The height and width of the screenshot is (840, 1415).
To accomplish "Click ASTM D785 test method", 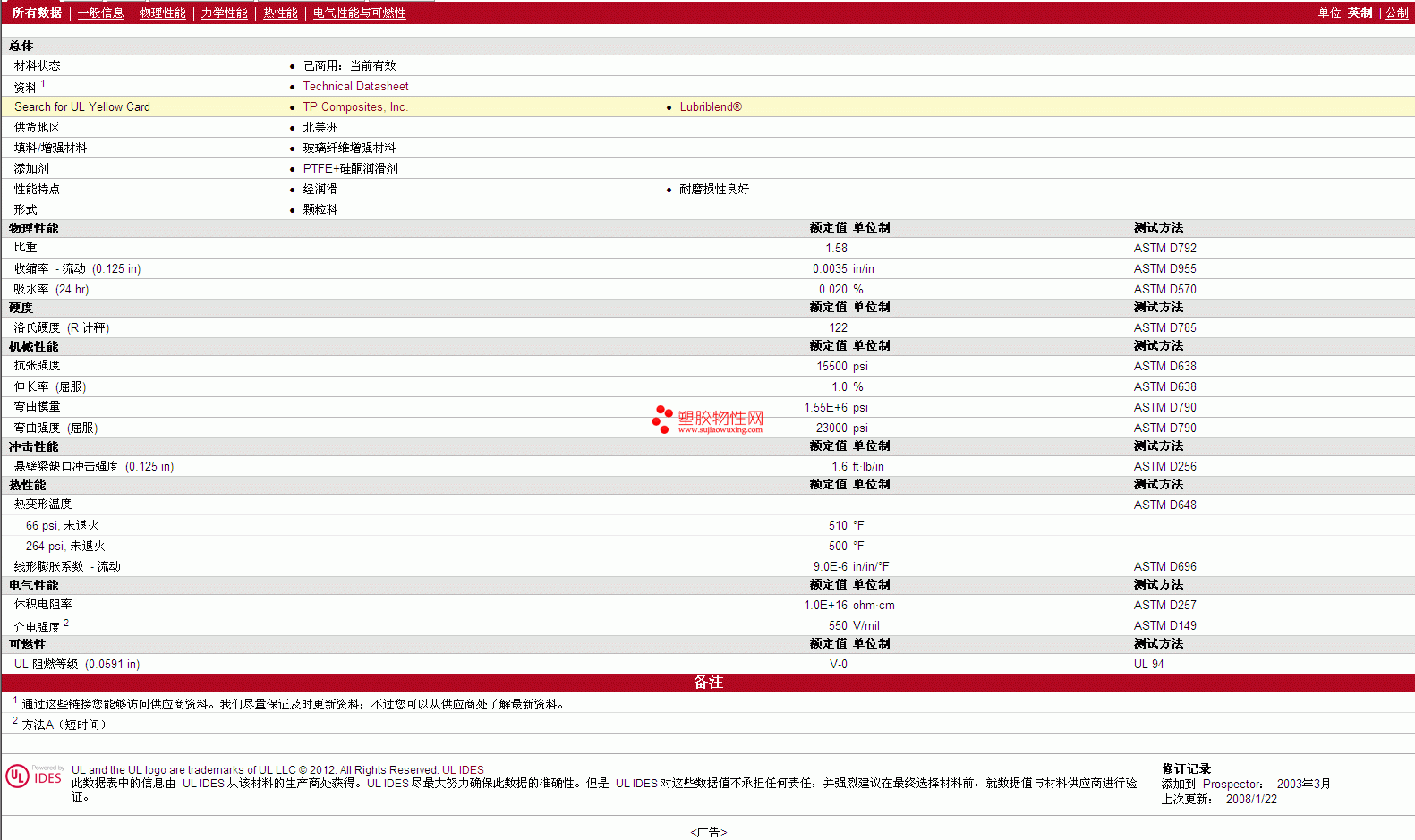I will click(1165, 328).
